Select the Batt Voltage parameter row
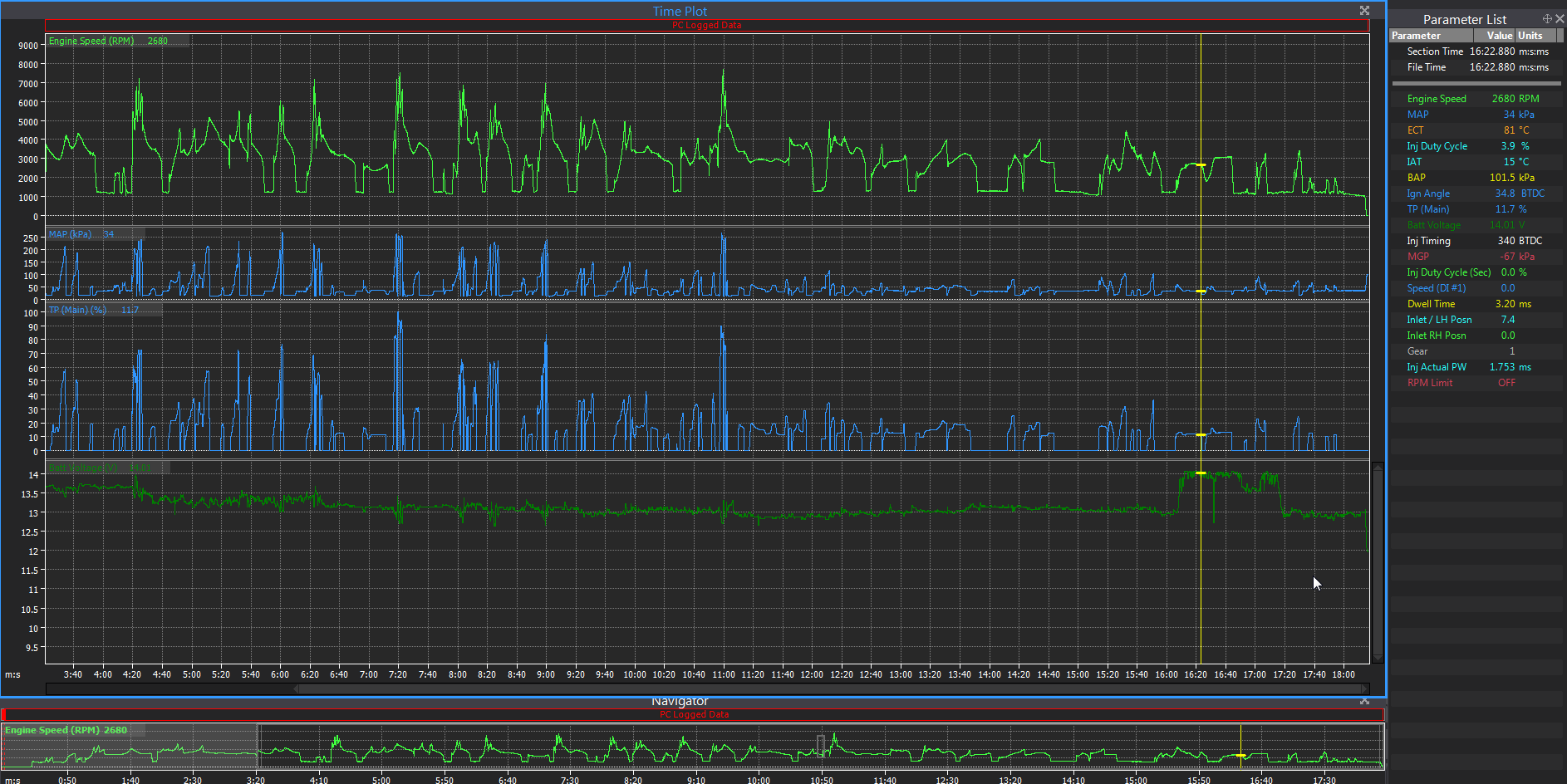 click(x=1433, y=225)
